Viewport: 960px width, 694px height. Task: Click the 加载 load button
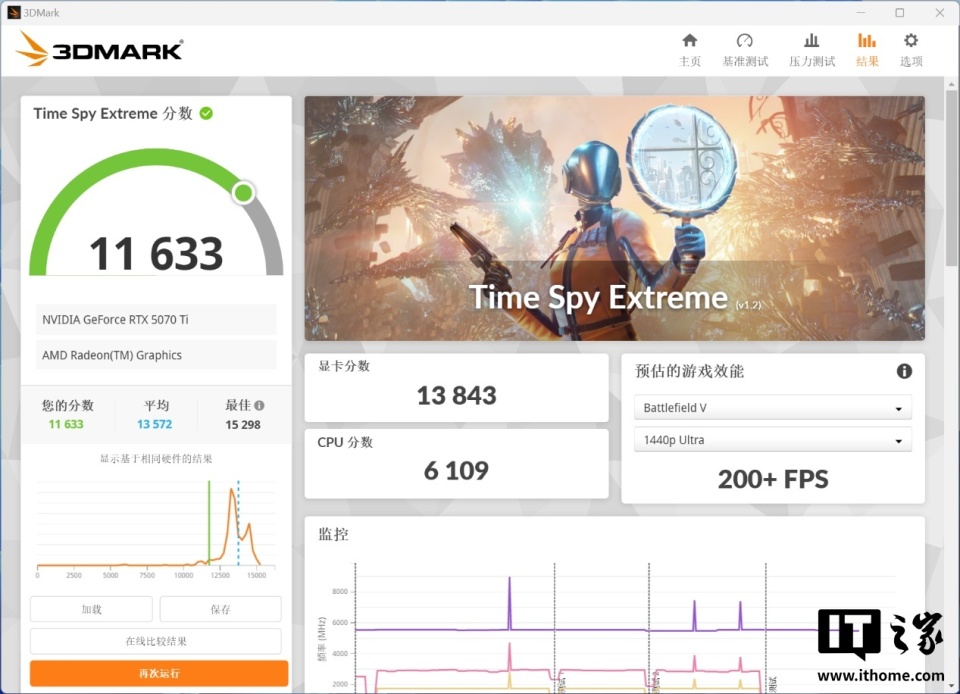[91, 609]
